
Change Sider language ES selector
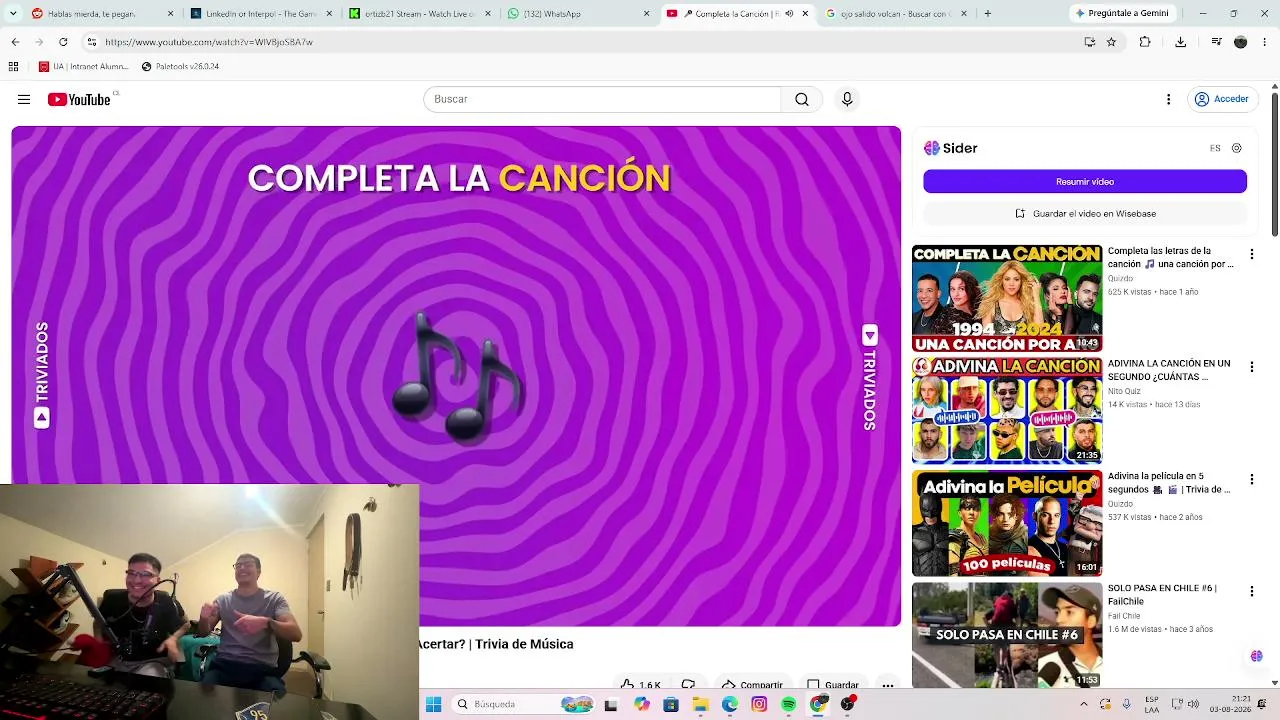tap(1215, 148)
